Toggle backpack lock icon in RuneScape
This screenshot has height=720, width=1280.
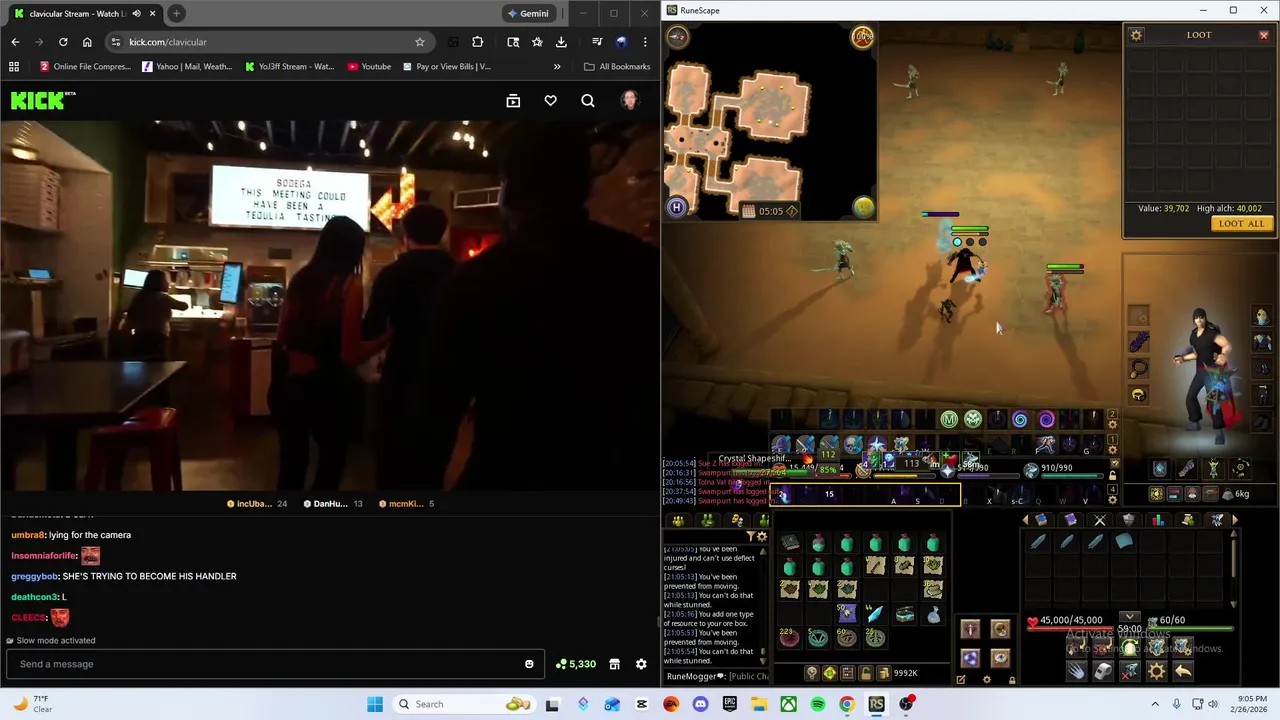point(866,673)
